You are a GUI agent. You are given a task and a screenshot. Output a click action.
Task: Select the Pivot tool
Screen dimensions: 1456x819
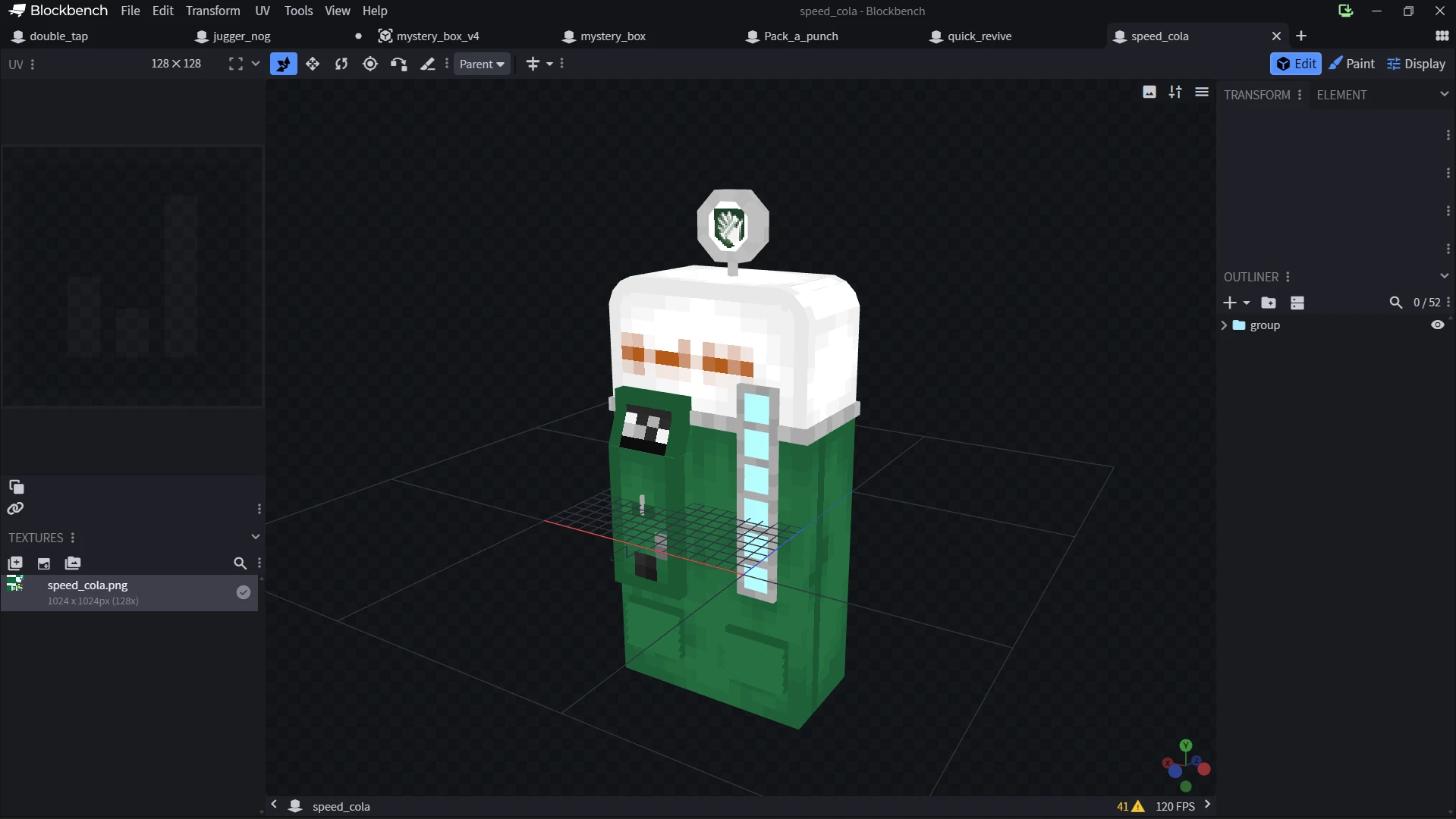click(x=370, y=64)
